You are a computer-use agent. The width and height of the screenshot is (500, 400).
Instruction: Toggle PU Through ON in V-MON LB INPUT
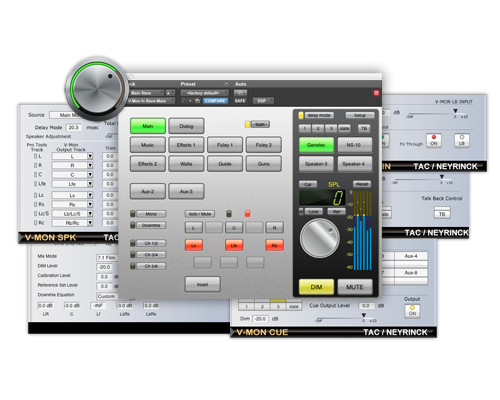coord(434,141)
